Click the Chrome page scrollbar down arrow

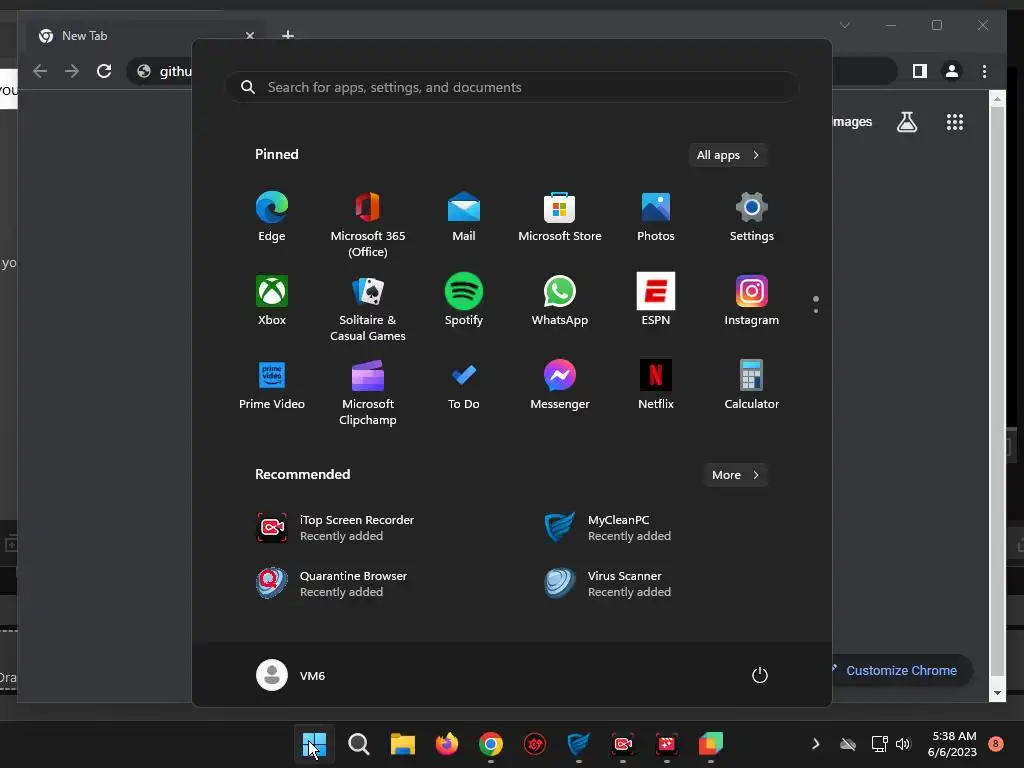tap(997, 693)
